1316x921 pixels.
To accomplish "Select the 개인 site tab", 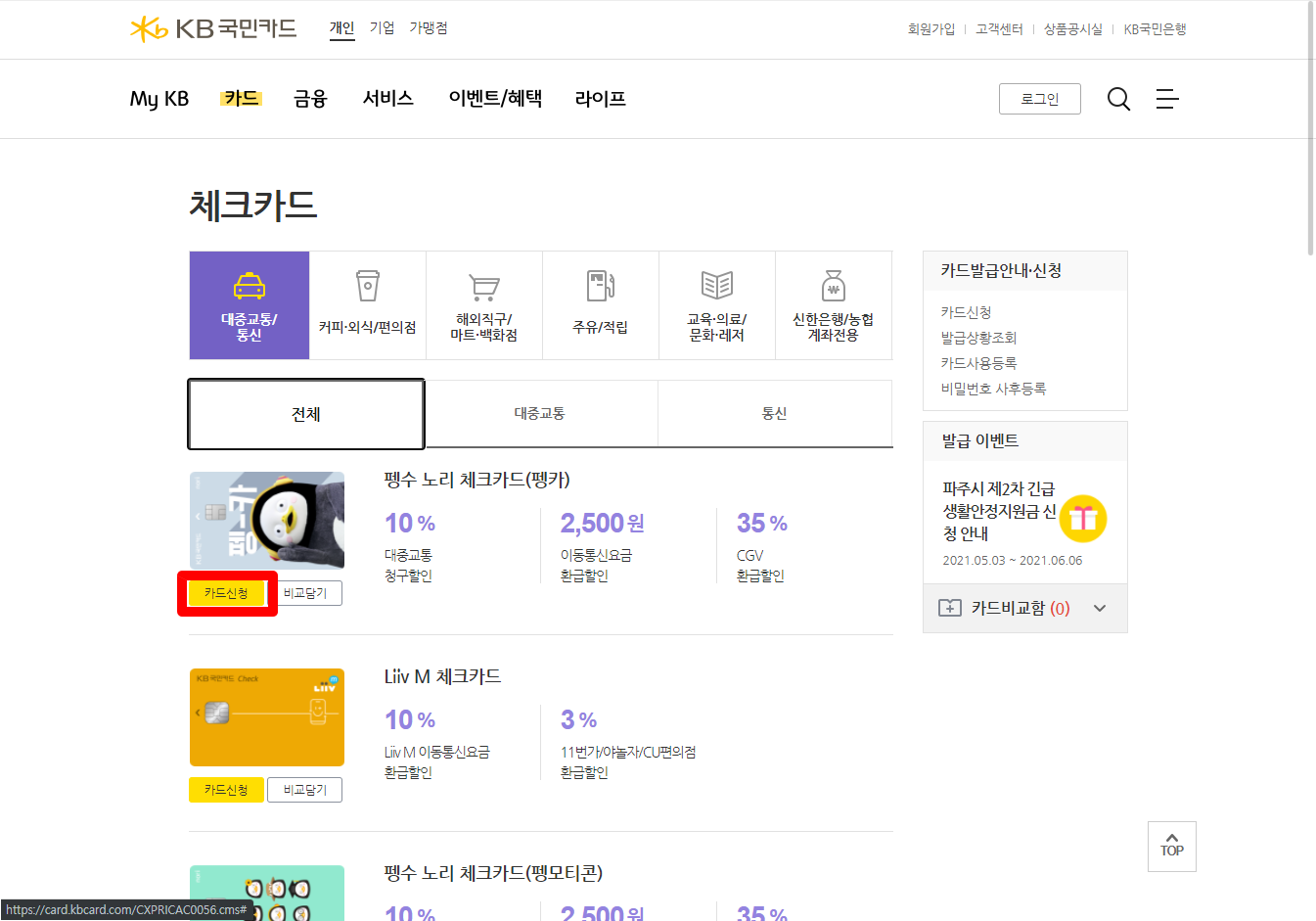I will 341,28.
